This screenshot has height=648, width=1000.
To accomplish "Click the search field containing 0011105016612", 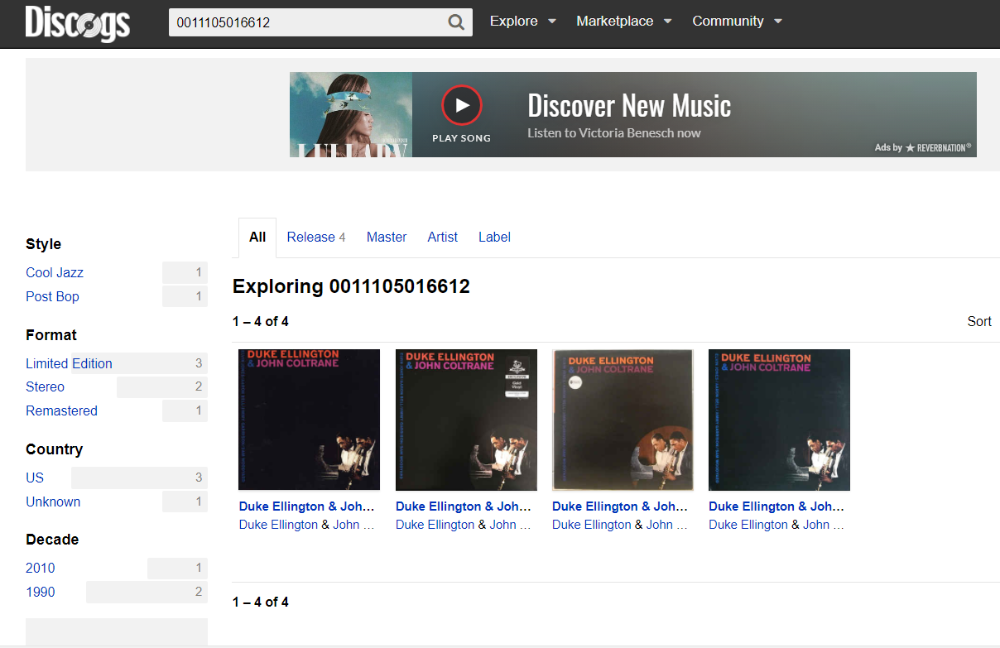I will point(305,22).
